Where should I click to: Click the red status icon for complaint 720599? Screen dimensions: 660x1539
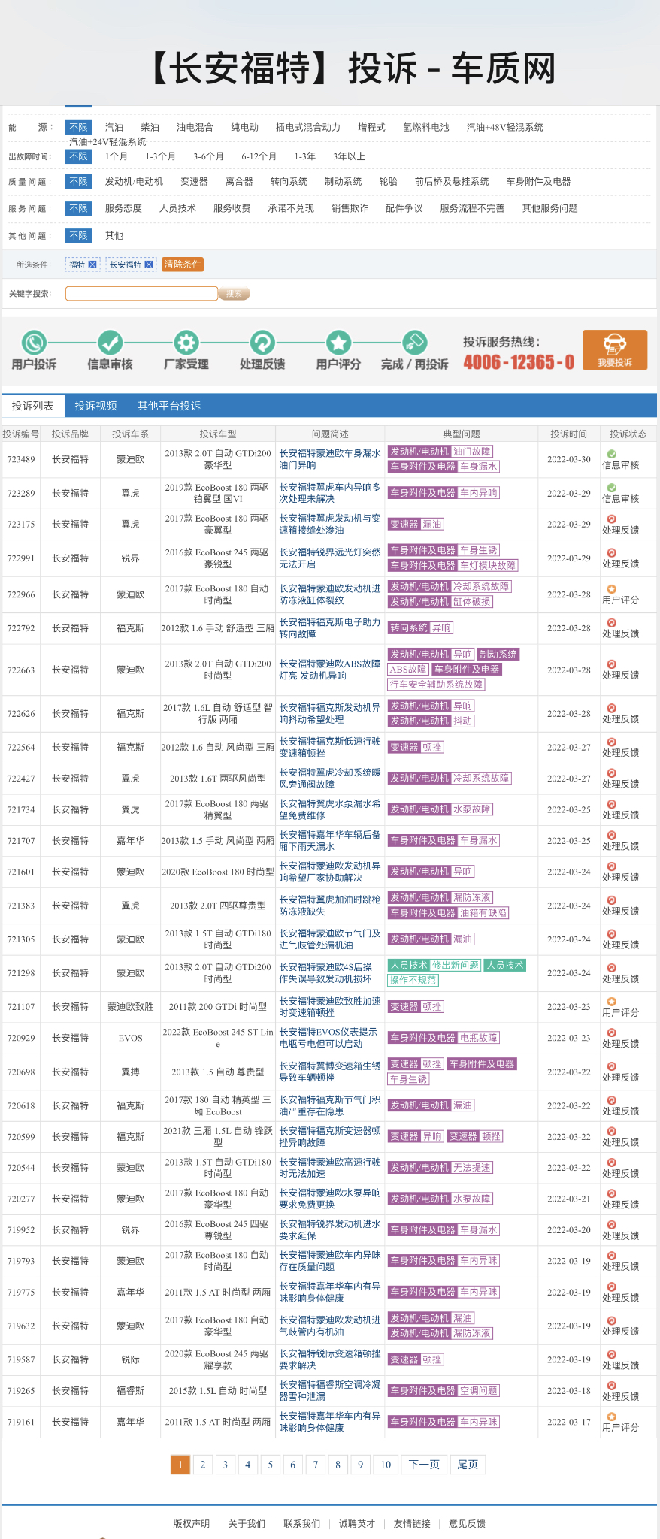611,1132
